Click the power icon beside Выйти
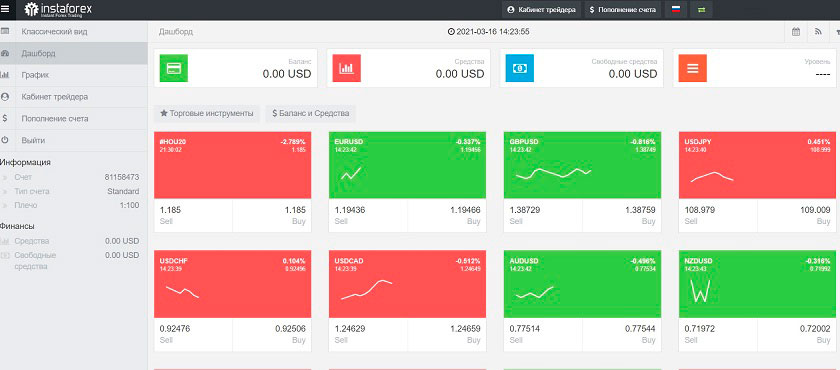This screenshot has height=370, width=840. tap(5, 140)
